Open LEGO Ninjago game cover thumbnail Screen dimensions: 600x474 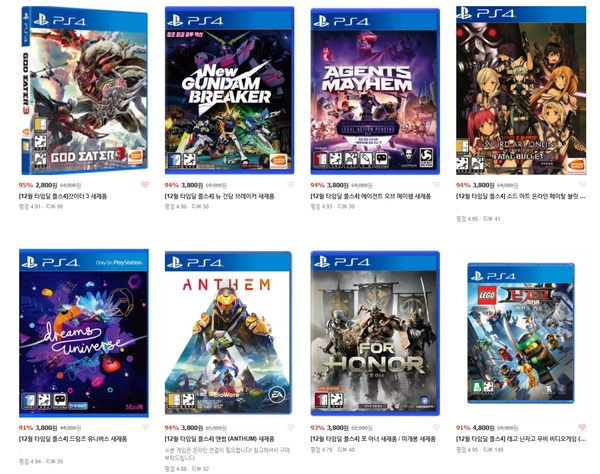coord(521,333)
